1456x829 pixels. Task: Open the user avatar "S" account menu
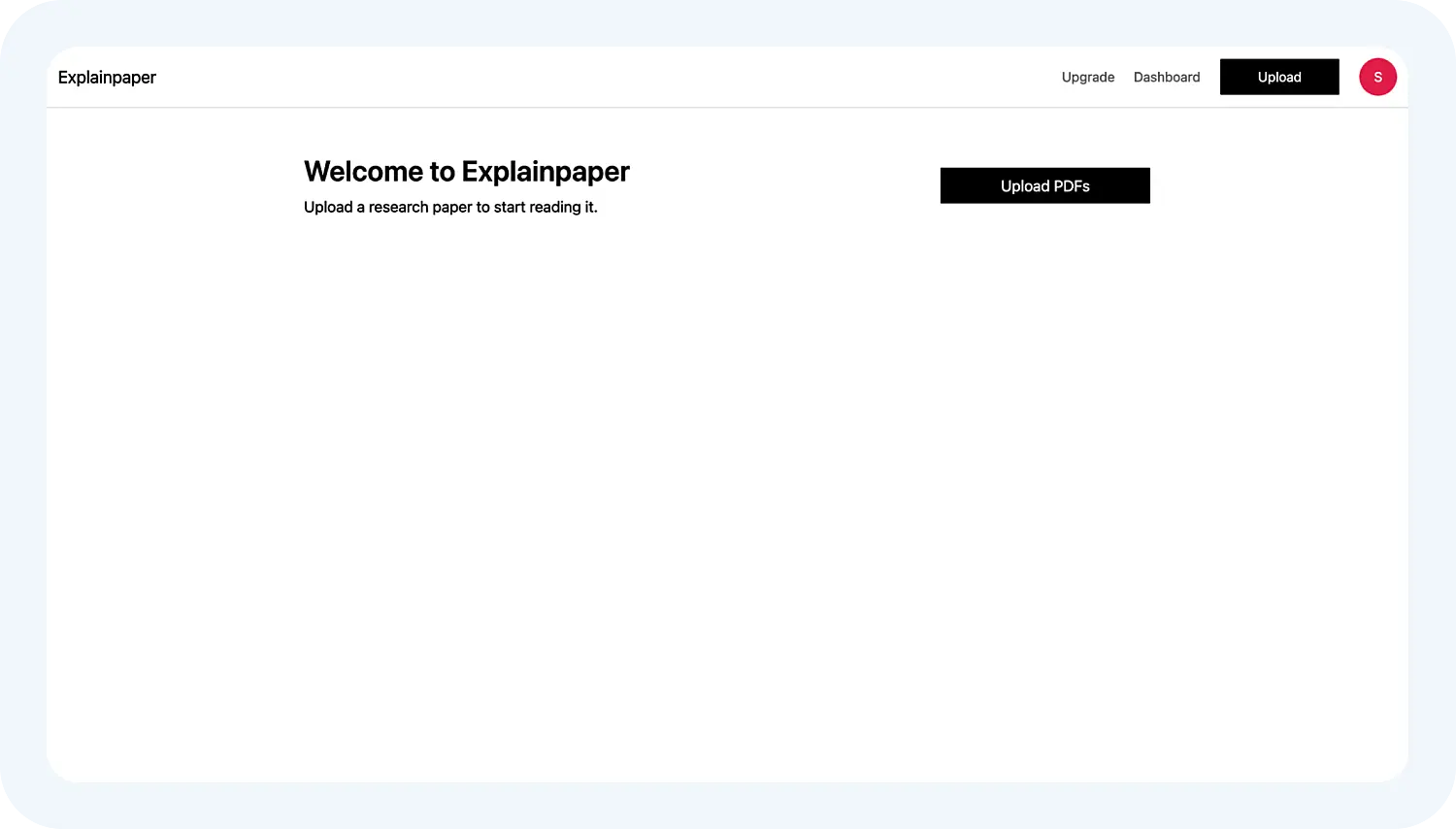1377,77
